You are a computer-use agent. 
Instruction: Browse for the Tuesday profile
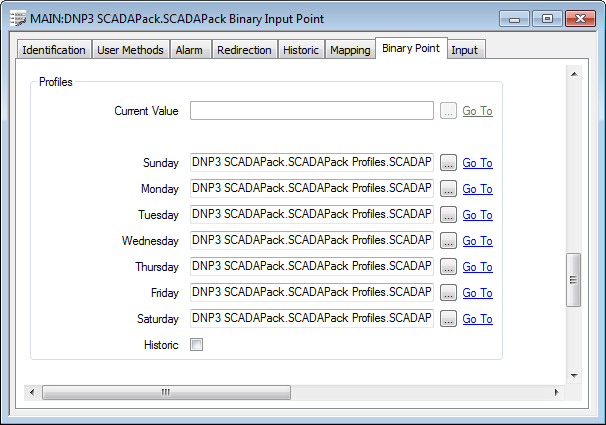(x=448, y=214)
